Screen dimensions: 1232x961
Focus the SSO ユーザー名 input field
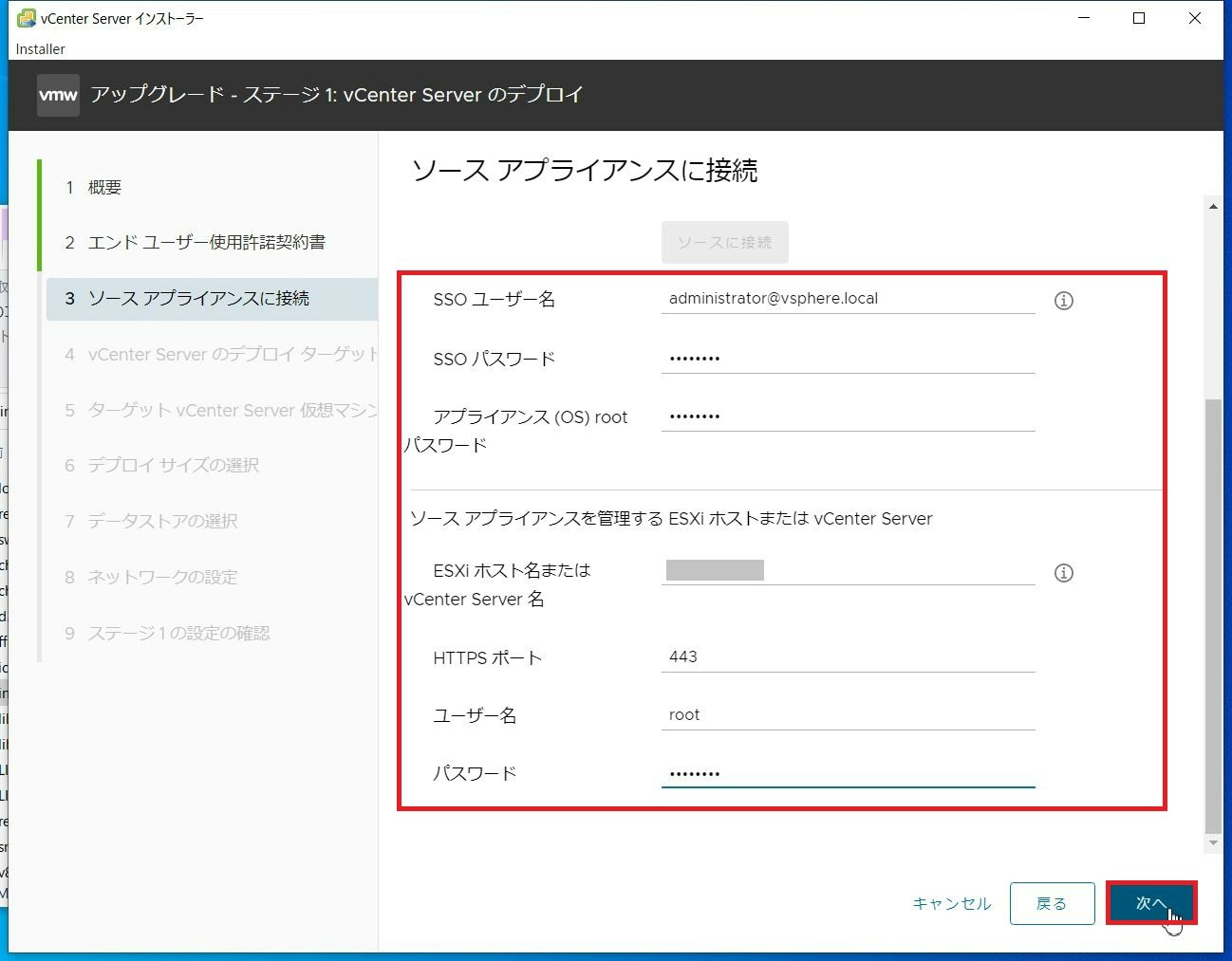coord(848,299)
